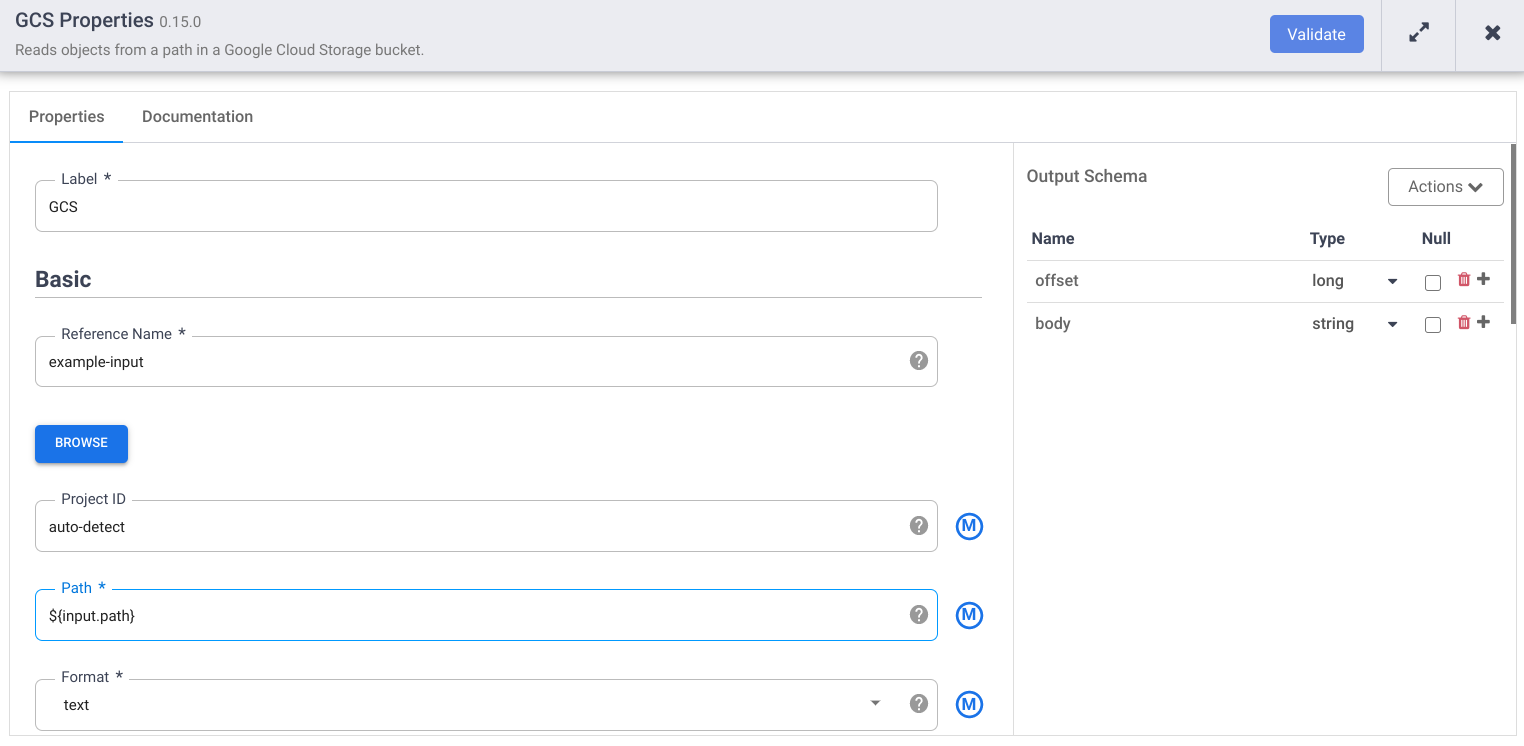Click into the Path input field

(x=470, y=616)
